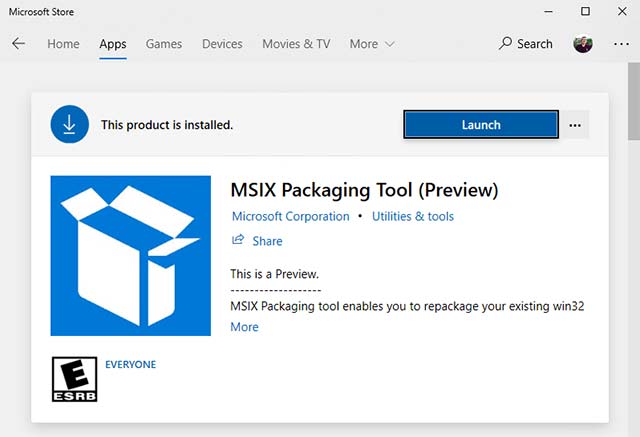
Task: Click the Search magnifier icon
Action: click(x=507, y=44)
